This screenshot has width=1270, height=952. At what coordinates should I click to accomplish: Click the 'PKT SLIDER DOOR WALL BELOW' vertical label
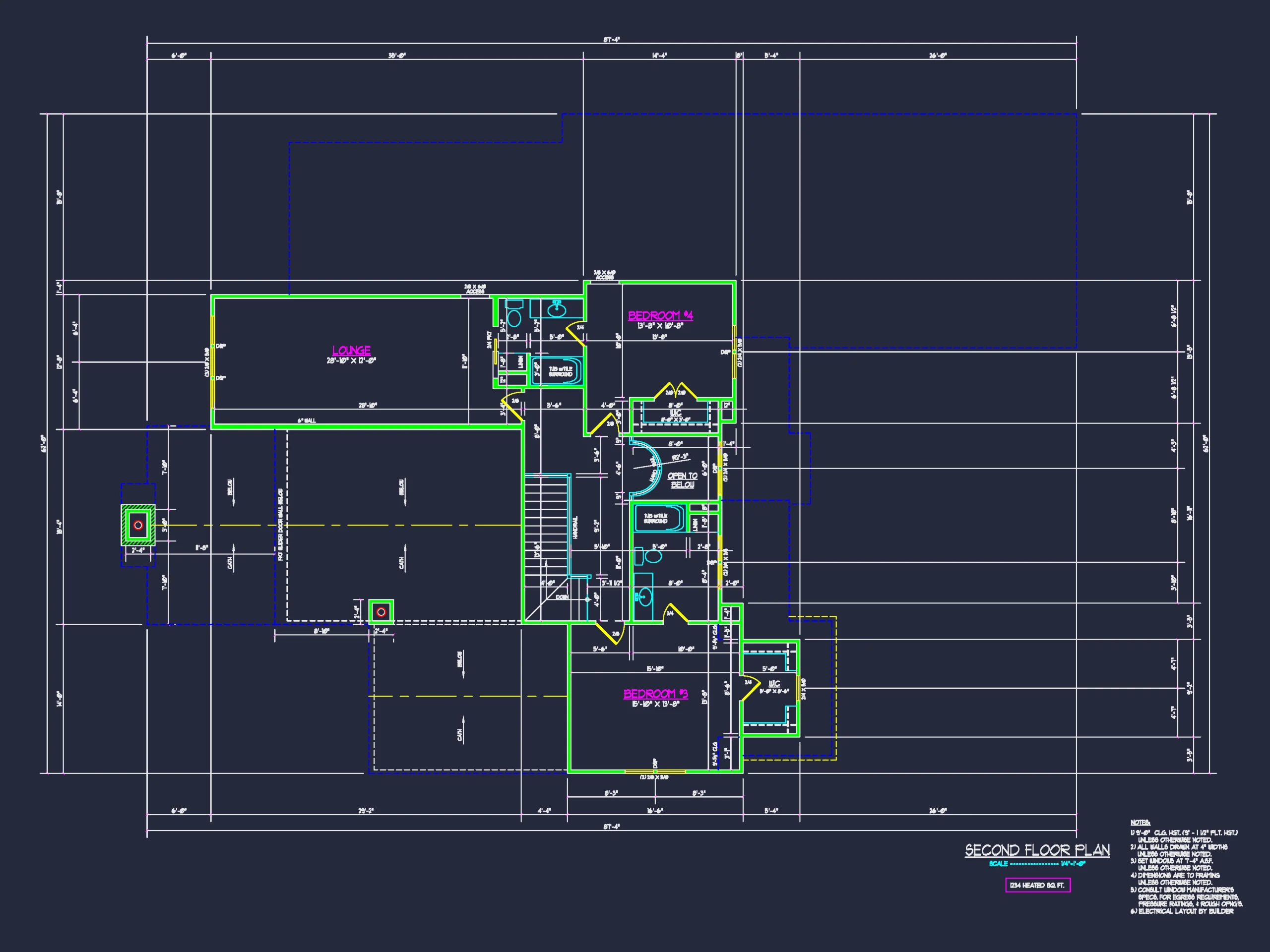click(280, 525)
